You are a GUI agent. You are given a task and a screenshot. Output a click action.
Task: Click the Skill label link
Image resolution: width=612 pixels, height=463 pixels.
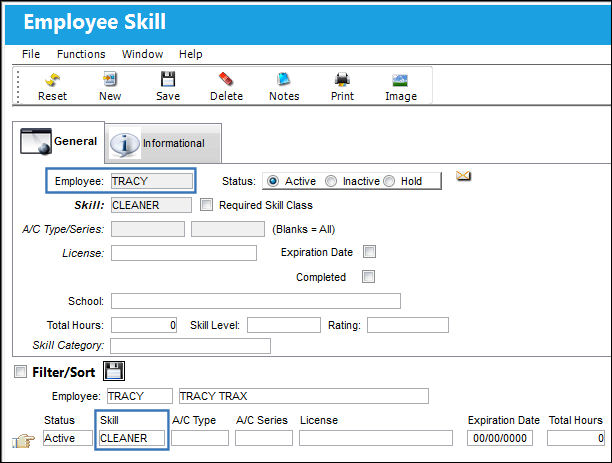pos(89,205)
